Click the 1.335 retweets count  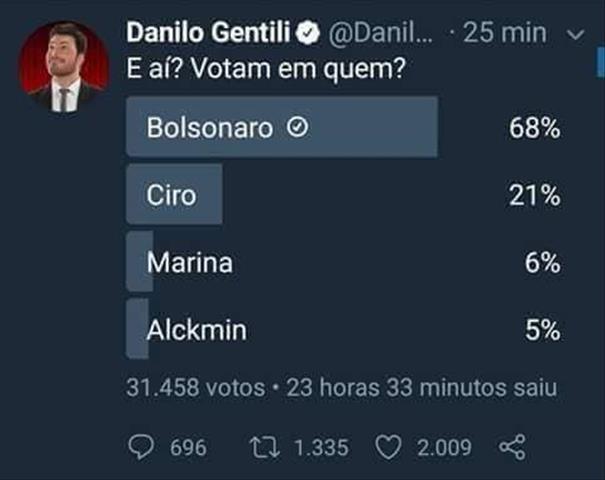point(321,447)
